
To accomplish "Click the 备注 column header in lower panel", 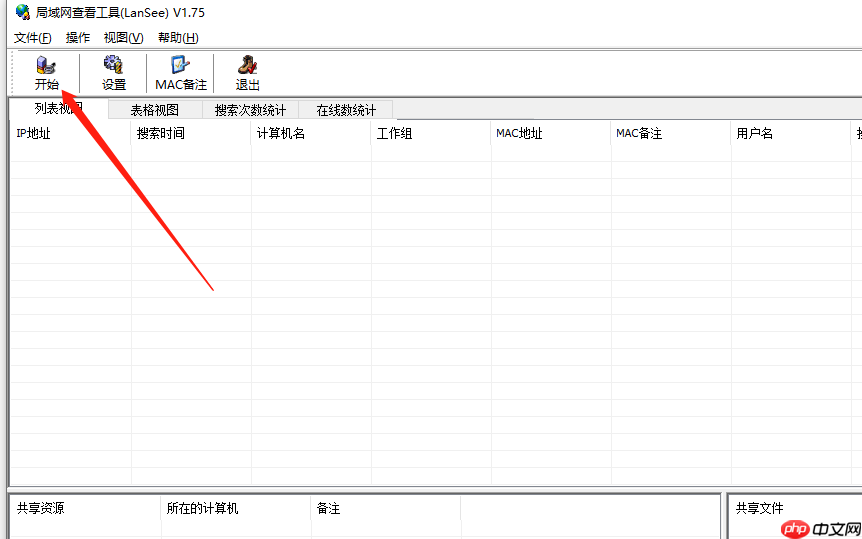I will tap(385, 508).
